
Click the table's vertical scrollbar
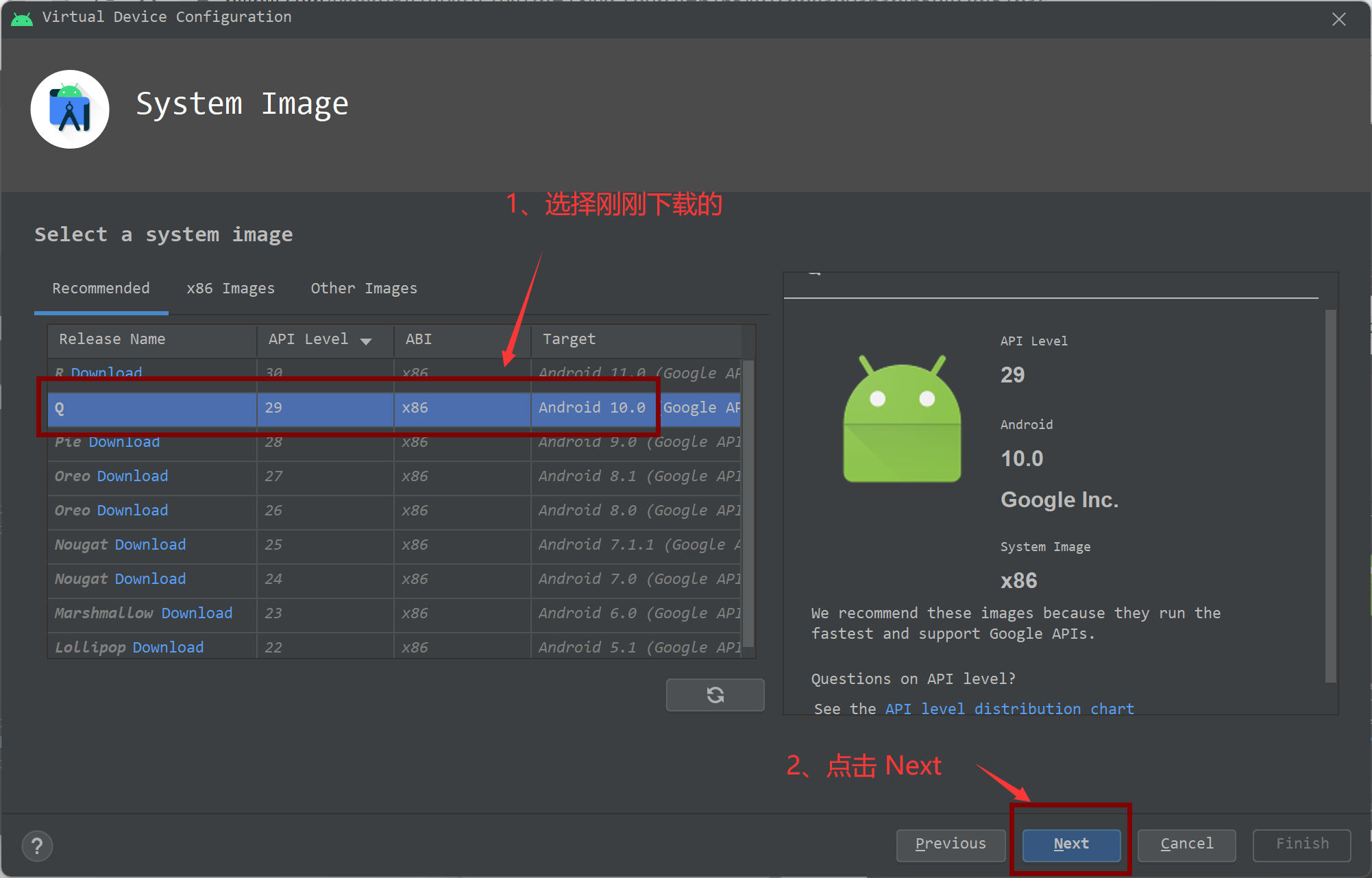pyautogui.click(x=748, y=504)
